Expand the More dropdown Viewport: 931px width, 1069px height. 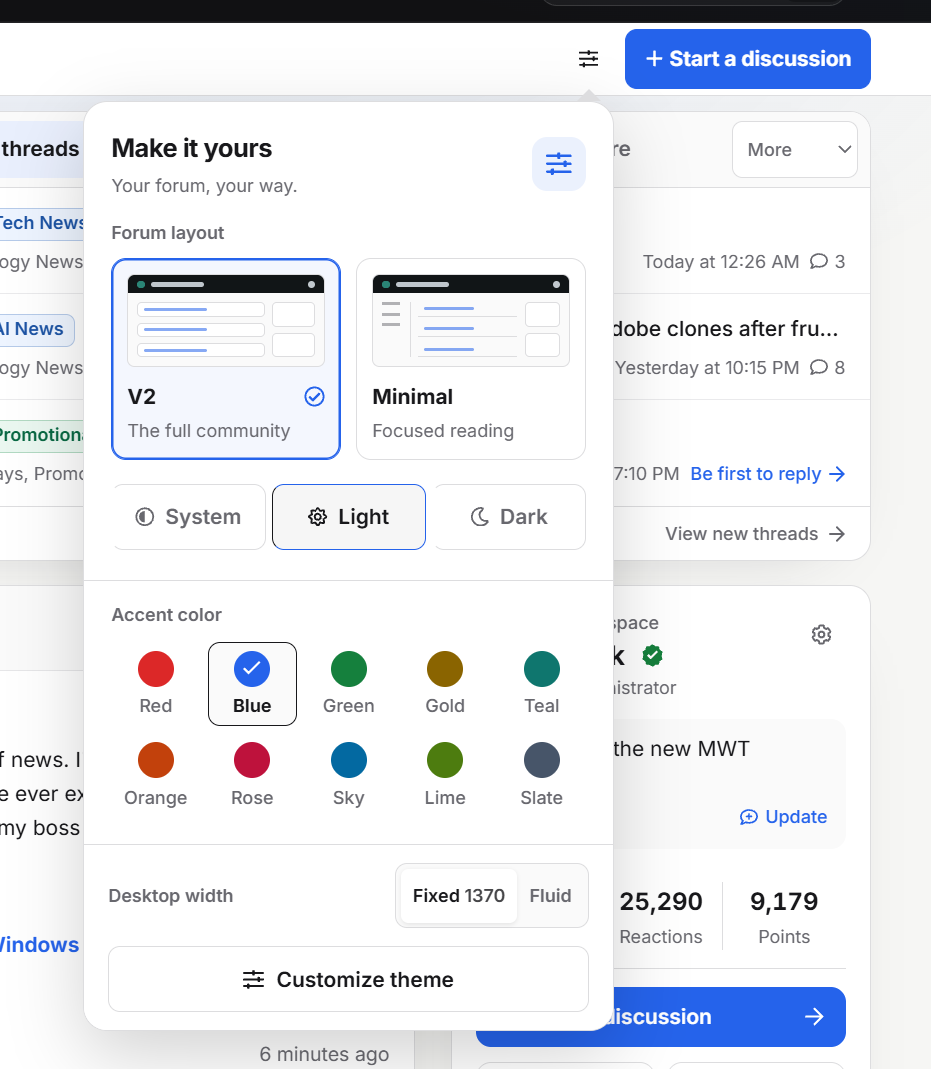[x=795, y=149]
